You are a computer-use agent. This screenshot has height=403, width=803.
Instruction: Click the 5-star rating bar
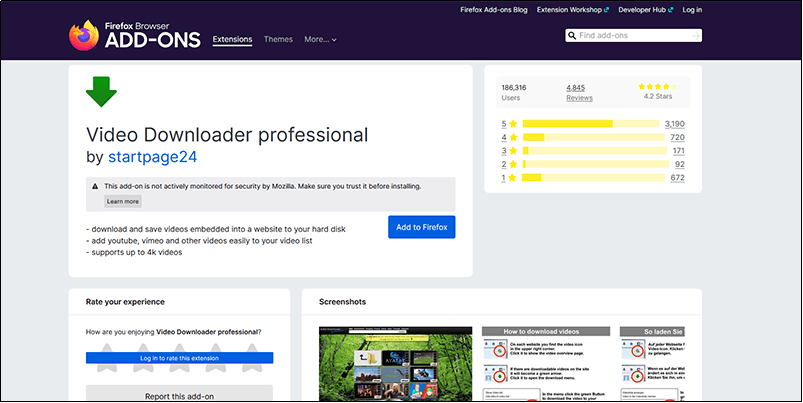pyautogui.click(x=590, y=124)
